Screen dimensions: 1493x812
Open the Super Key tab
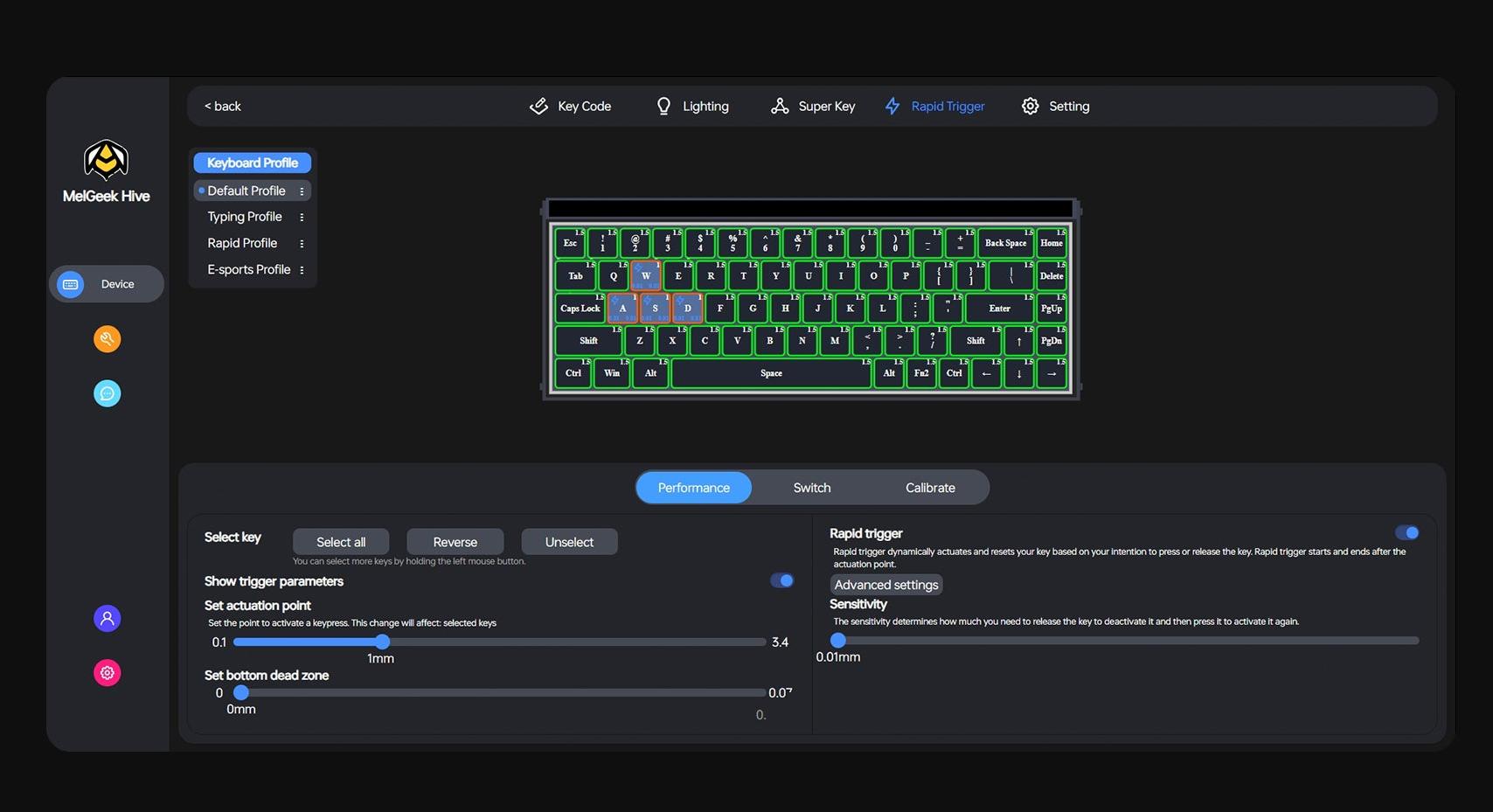813,106
